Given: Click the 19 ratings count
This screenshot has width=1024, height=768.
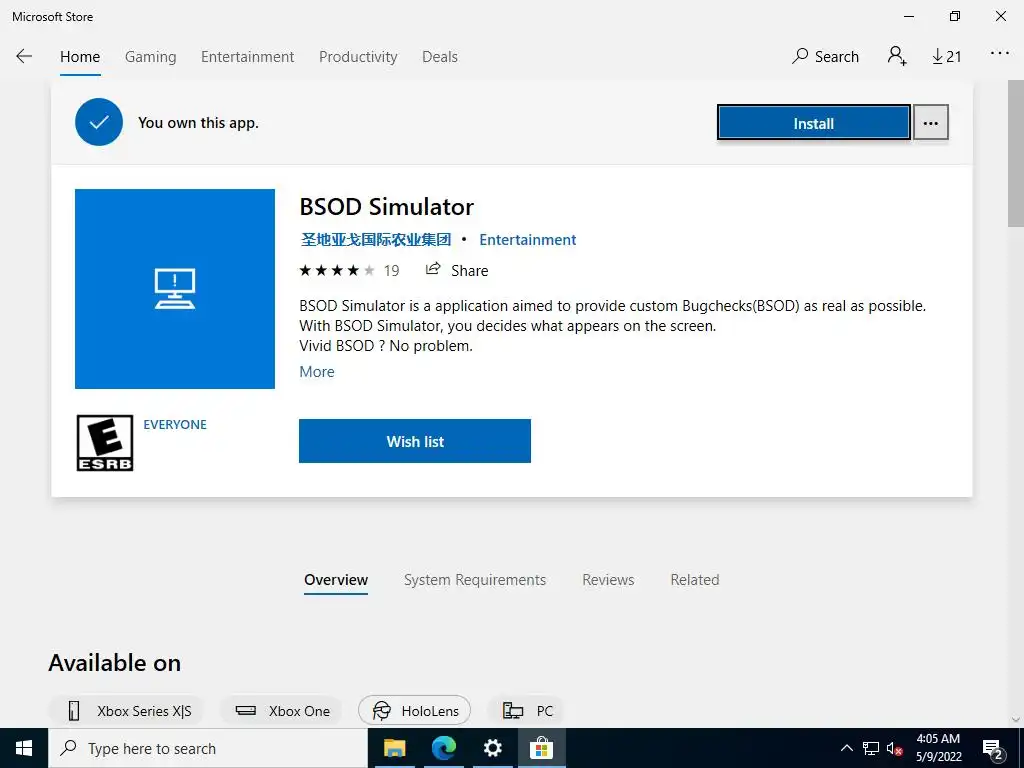Looking at the screenshot, I should tap(391, 270).
